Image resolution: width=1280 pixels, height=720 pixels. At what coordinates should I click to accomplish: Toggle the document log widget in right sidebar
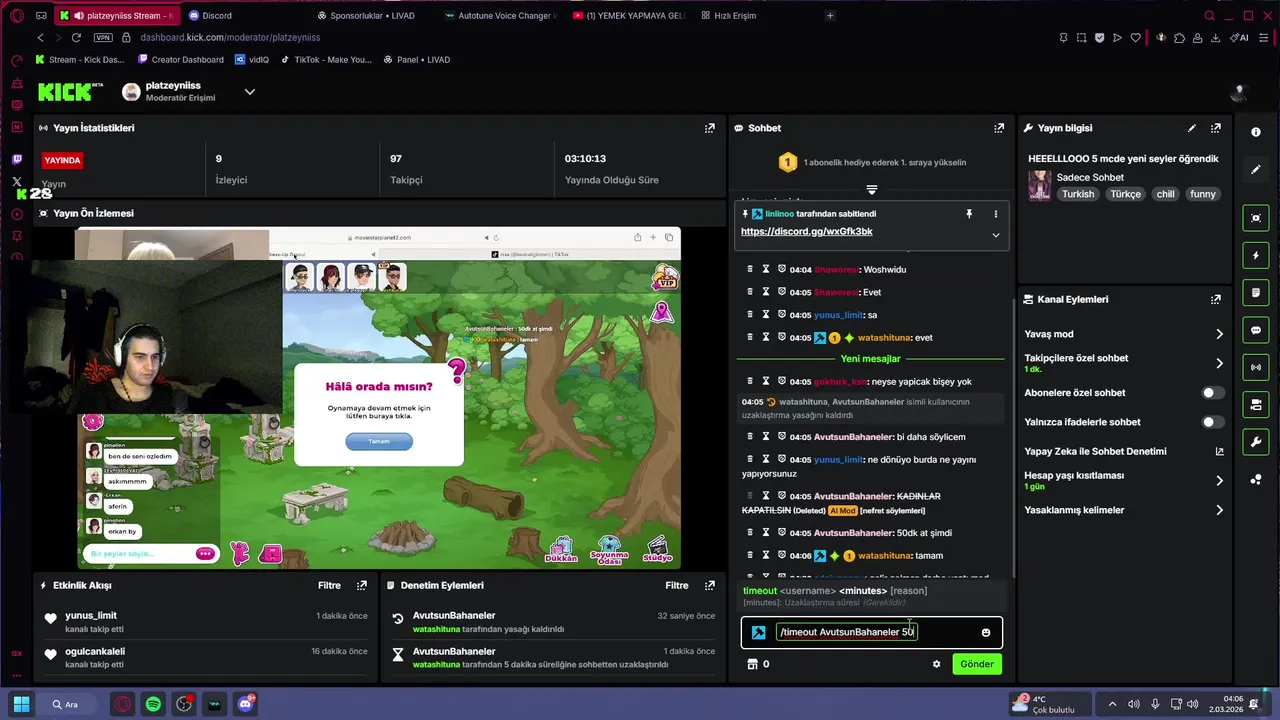(1256, 293)
